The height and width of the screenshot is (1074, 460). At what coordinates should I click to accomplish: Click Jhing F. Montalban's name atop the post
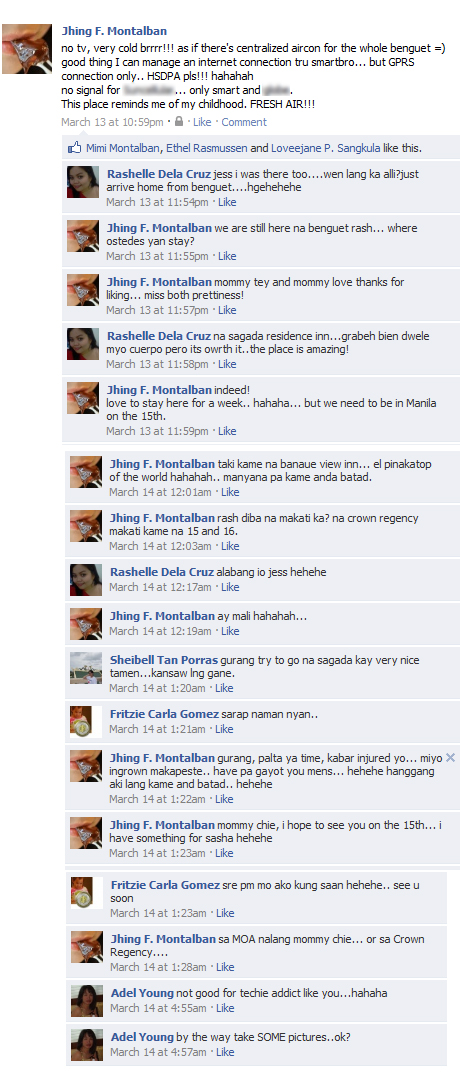click(x=114, y=32)
